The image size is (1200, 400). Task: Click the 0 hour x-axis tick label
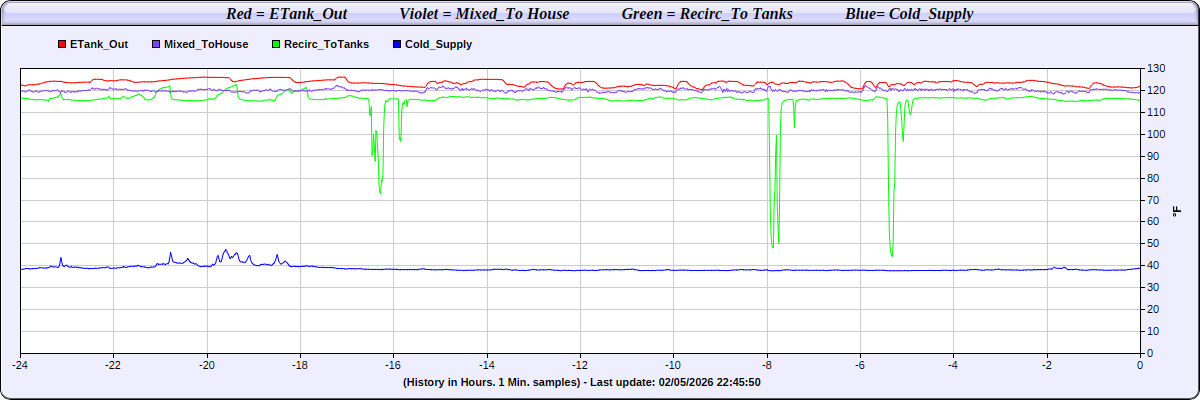click(1140, 365)
